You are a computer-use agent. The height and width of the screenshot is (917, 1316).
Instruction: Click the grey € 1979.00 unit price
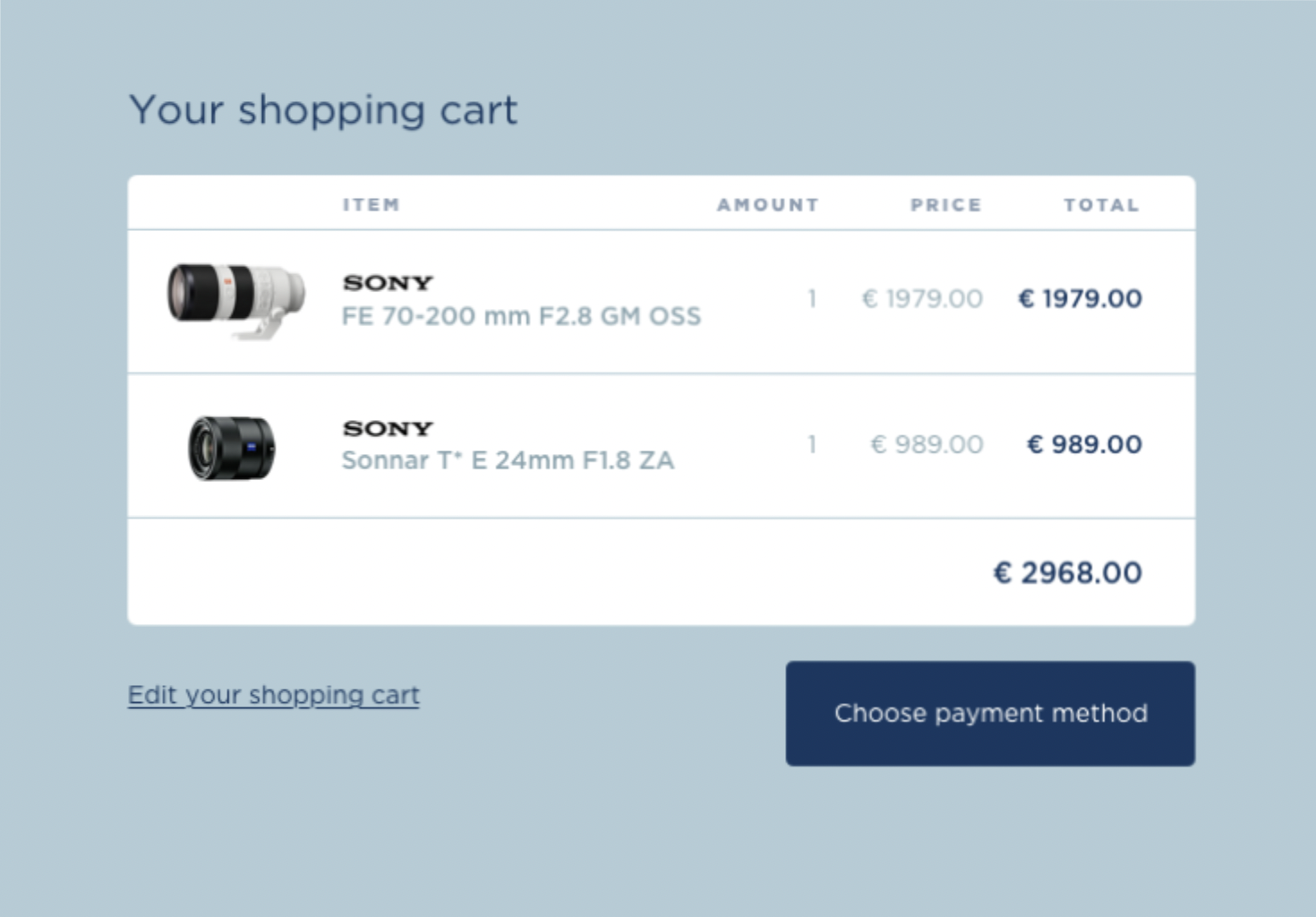922,298
